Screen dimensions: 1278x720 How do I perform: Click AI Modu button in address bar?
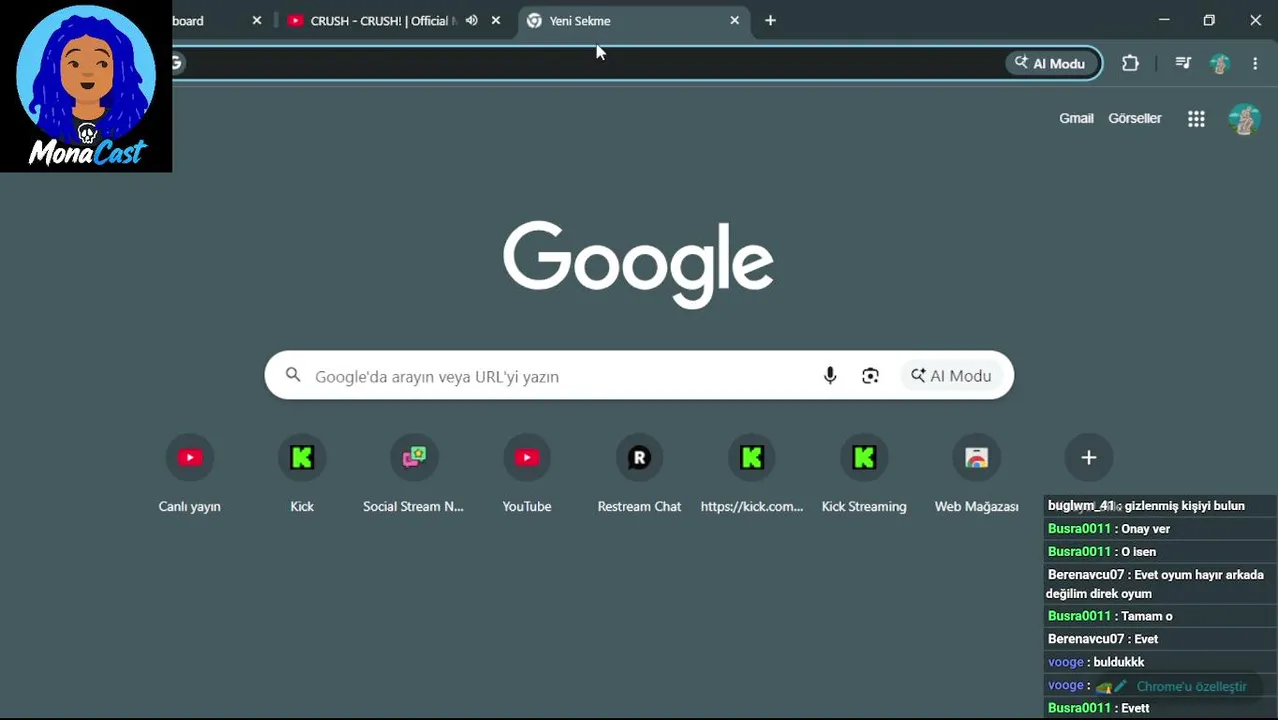(1050, 63)
